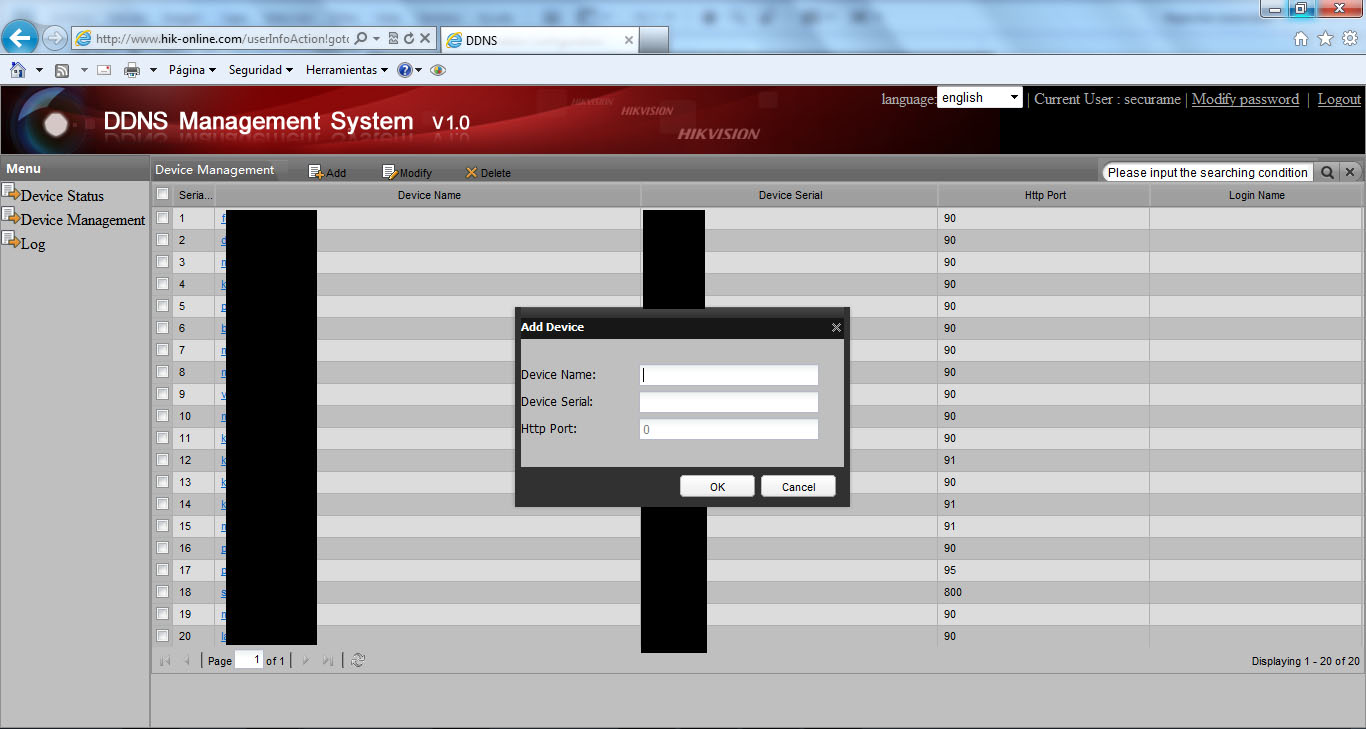Open browser Tools gear icon
Viewport: 1366px width, 729px height.
pos(1349,39)
